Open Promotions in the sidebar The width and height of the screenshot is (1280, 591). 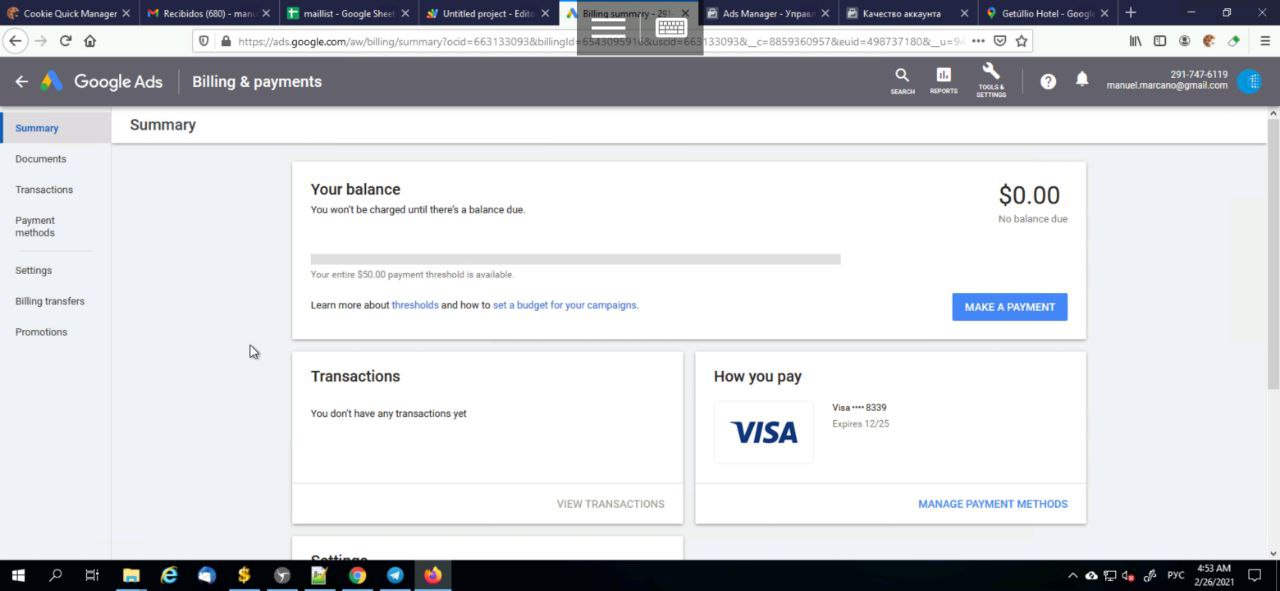[x=41, y=332]
